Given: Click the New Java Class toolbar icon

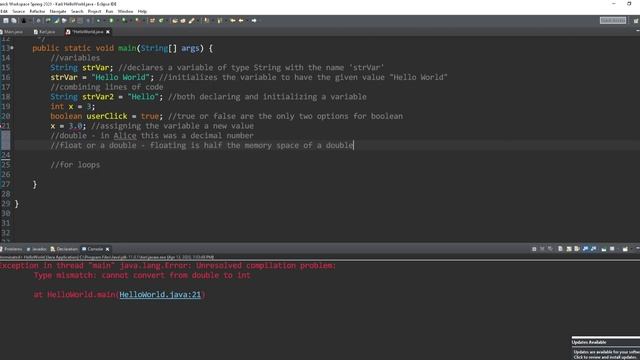Looking at the screenshot, I should pos(161,20).
